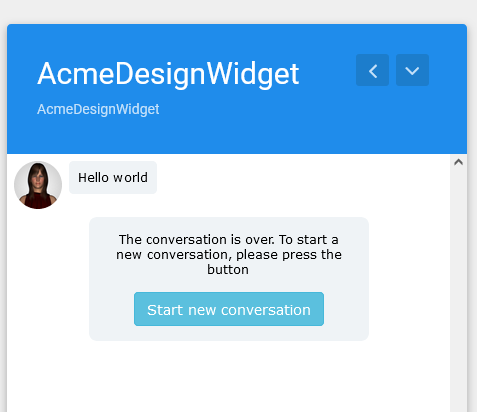Click the word "button" in the notice message
Viewport: 477px width, 412px height.
228,269
